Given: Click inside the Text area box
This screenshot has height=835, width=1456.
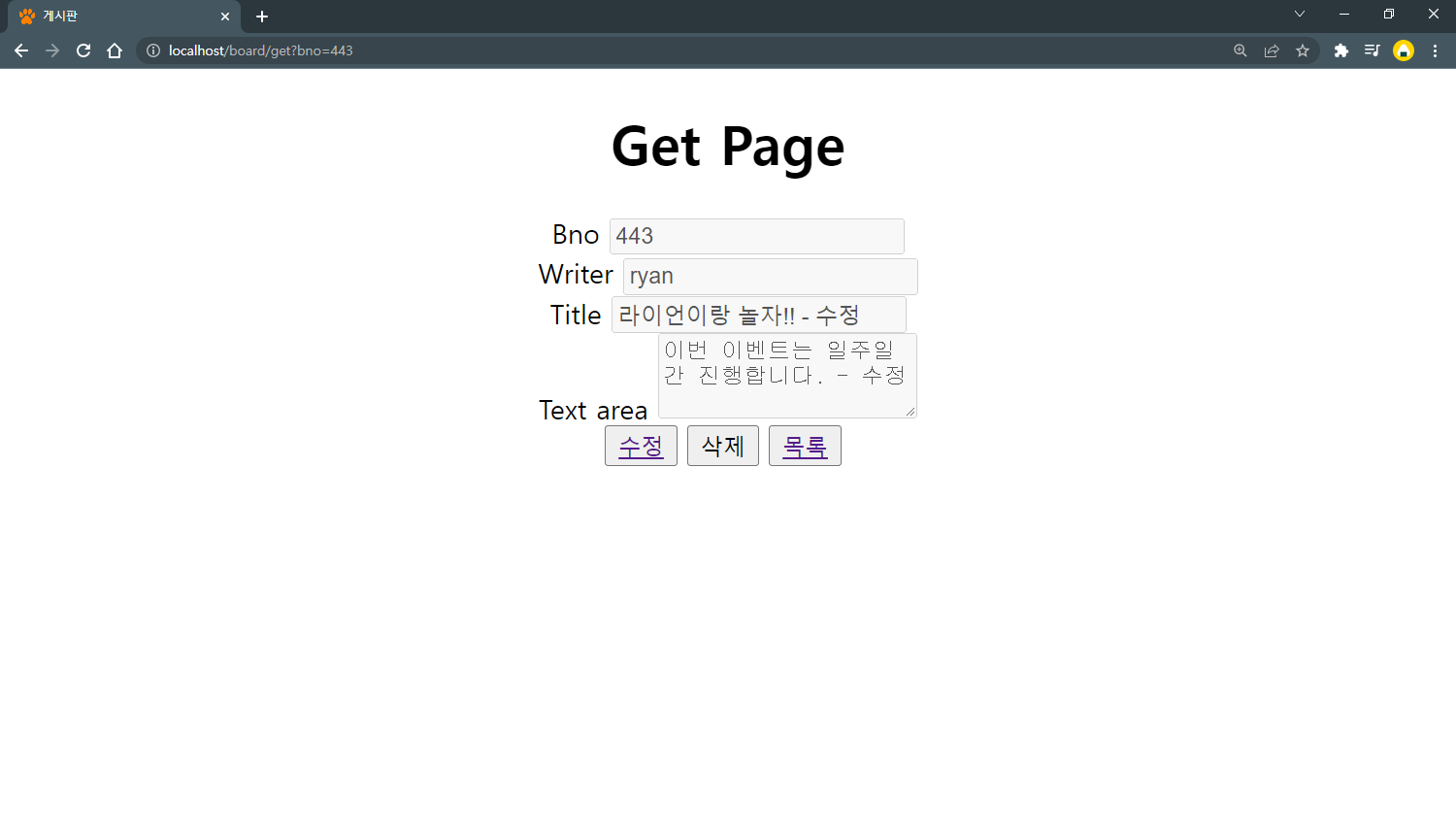Looking at the screenshot, I should tap(787, 376).
